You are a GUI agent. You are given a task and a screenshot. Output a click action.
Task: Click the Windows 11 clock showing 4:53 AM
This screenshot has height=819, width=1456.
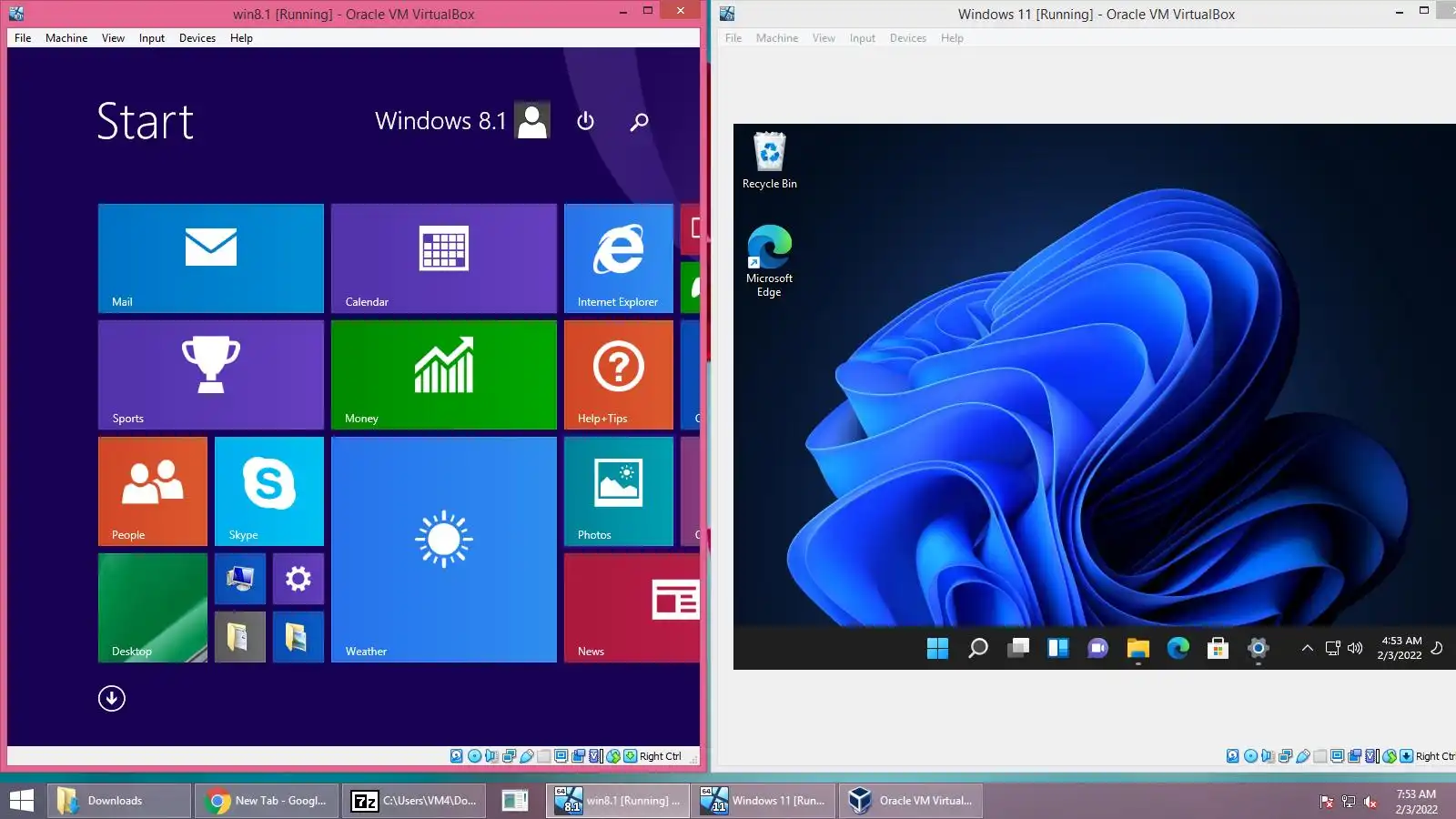pyautogui.click(x=1400, y=648)
